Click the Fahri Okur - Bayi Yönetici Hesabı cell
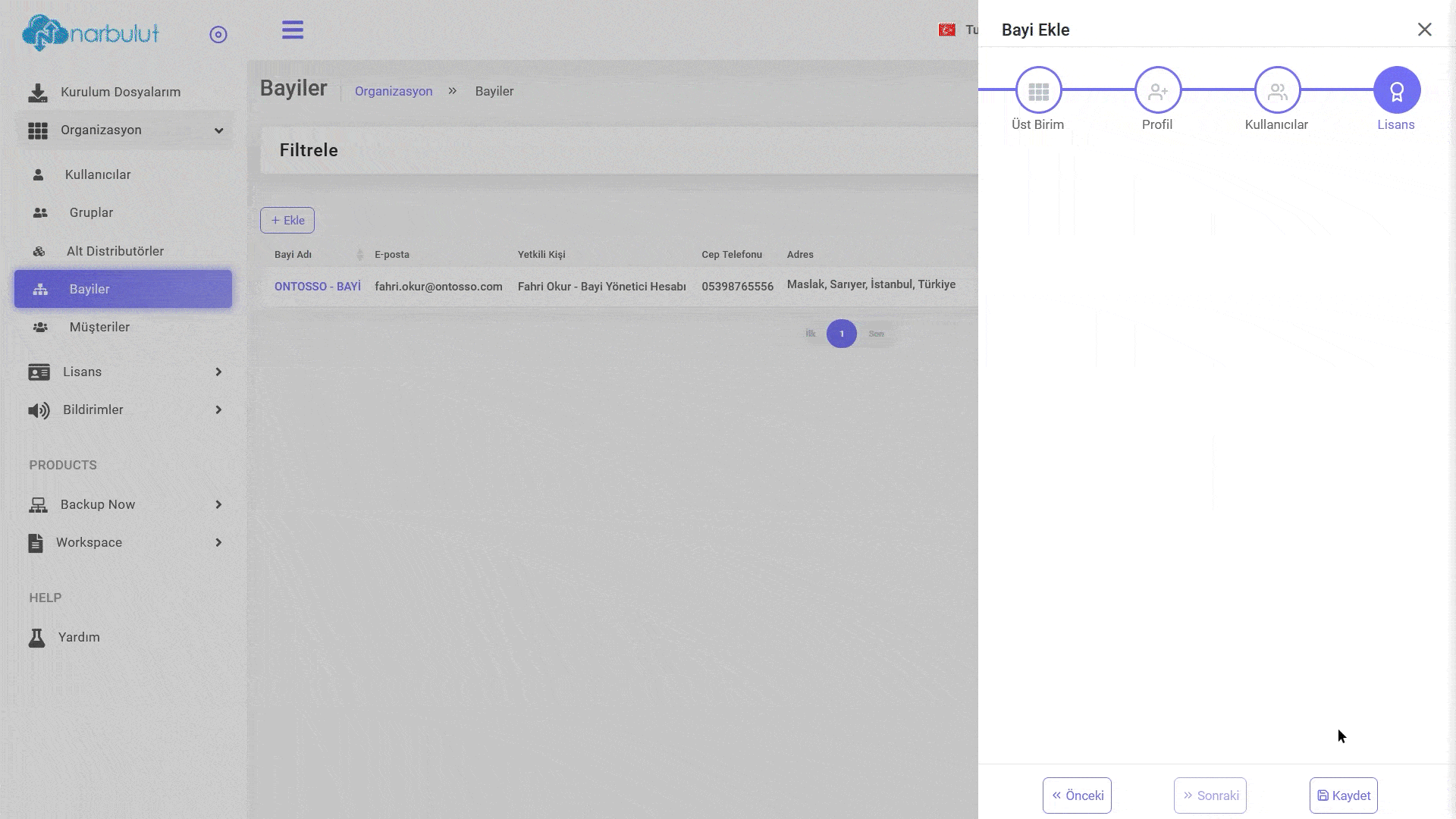This screenshot has width=1456, height=819. [x=602, y=287]
